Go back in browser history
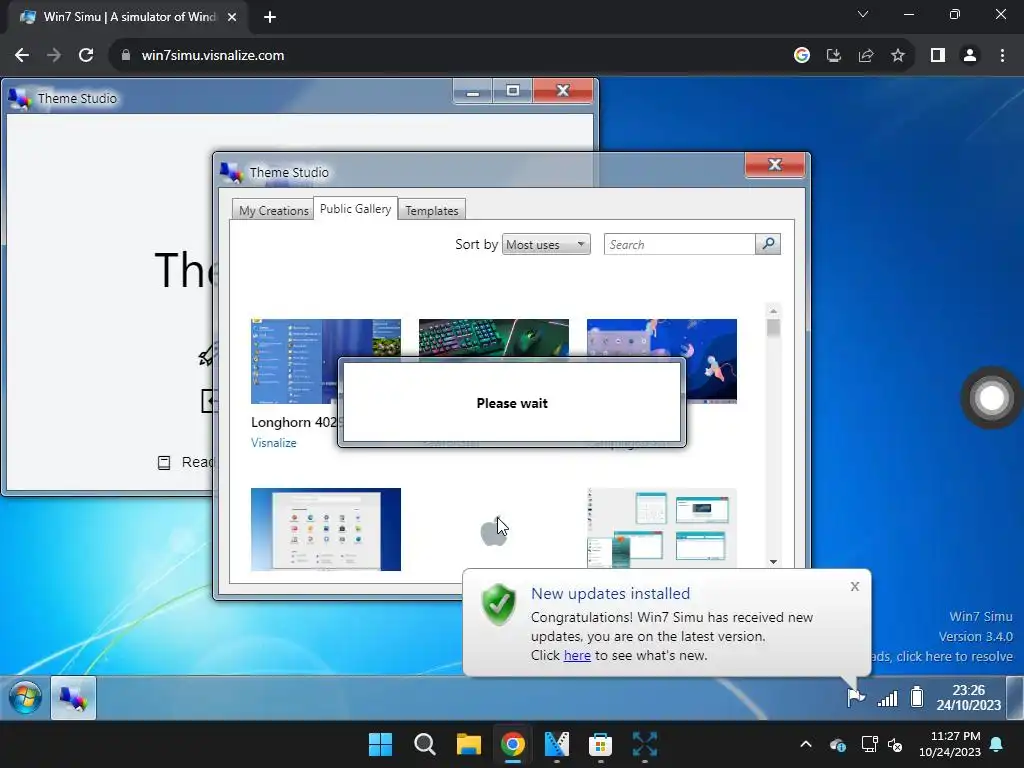This screenshot has width=1024, height=768. point(22,56)
